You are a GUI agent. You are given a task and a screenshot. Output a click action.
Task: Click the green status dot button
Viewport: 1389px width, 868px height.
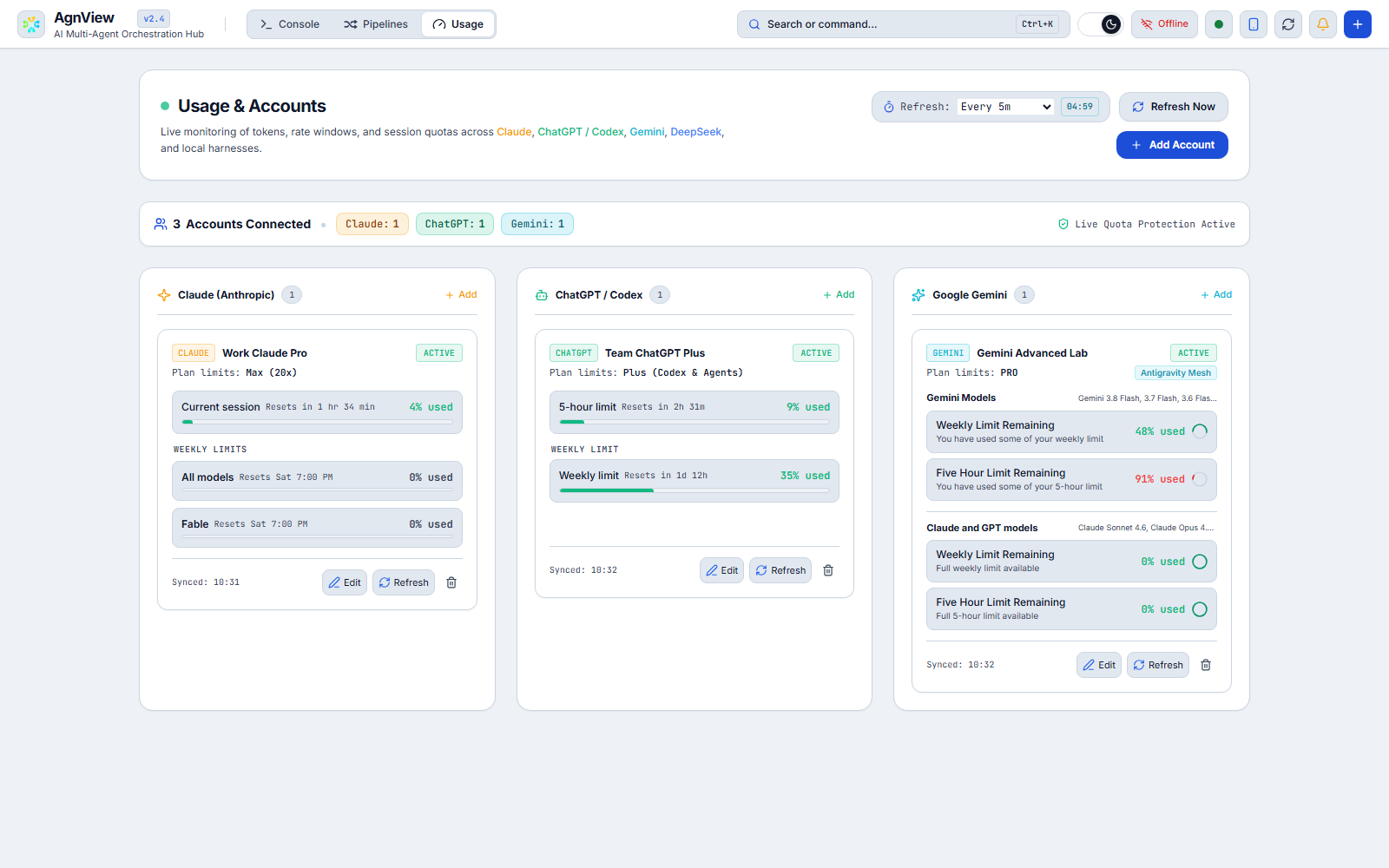pos(1219,24)
